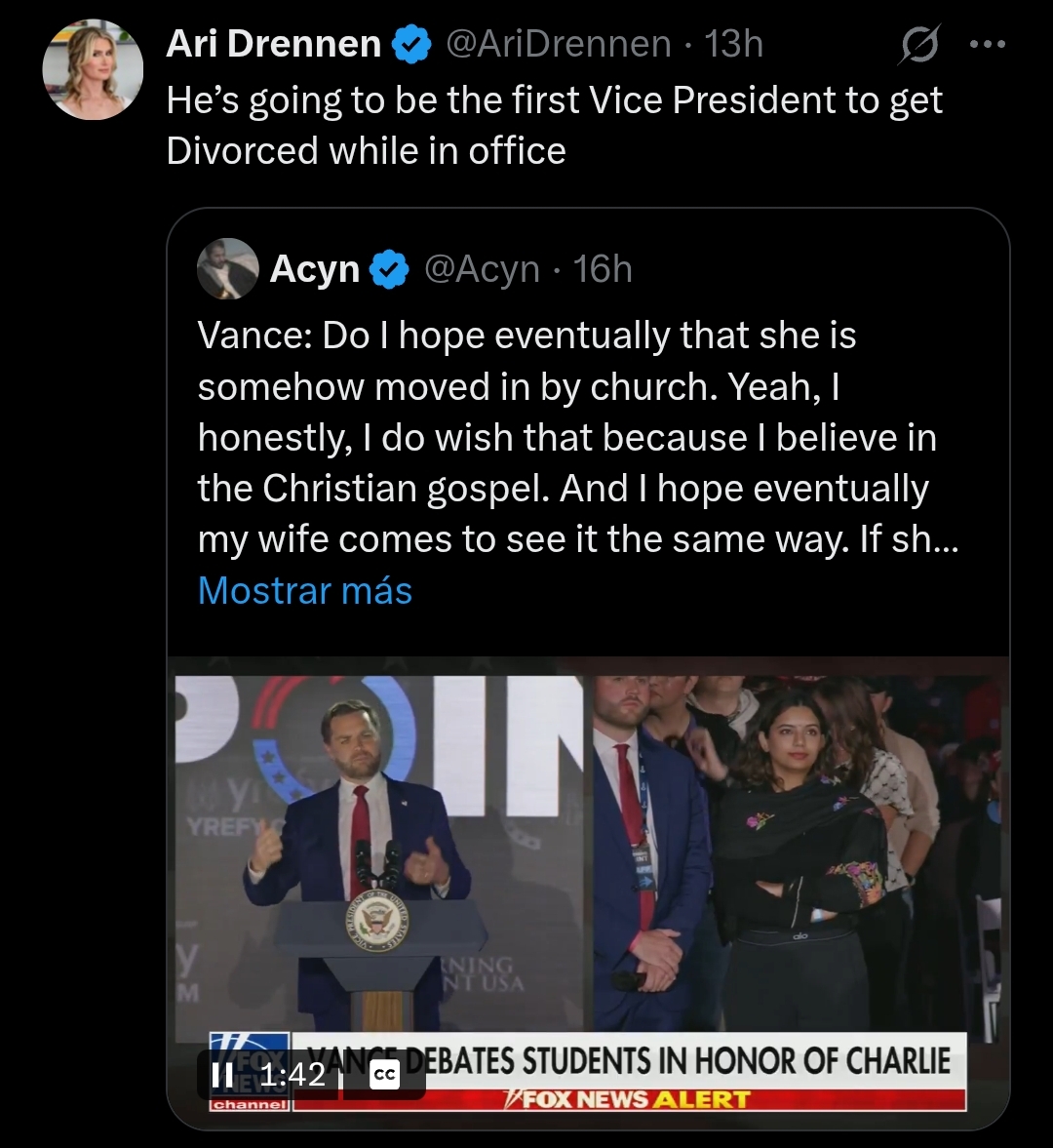The height and width of the screenshot is (1148, 1053).
Task: Click the Fox News Alert banner in the video
Action: [x=629, y=1098]
